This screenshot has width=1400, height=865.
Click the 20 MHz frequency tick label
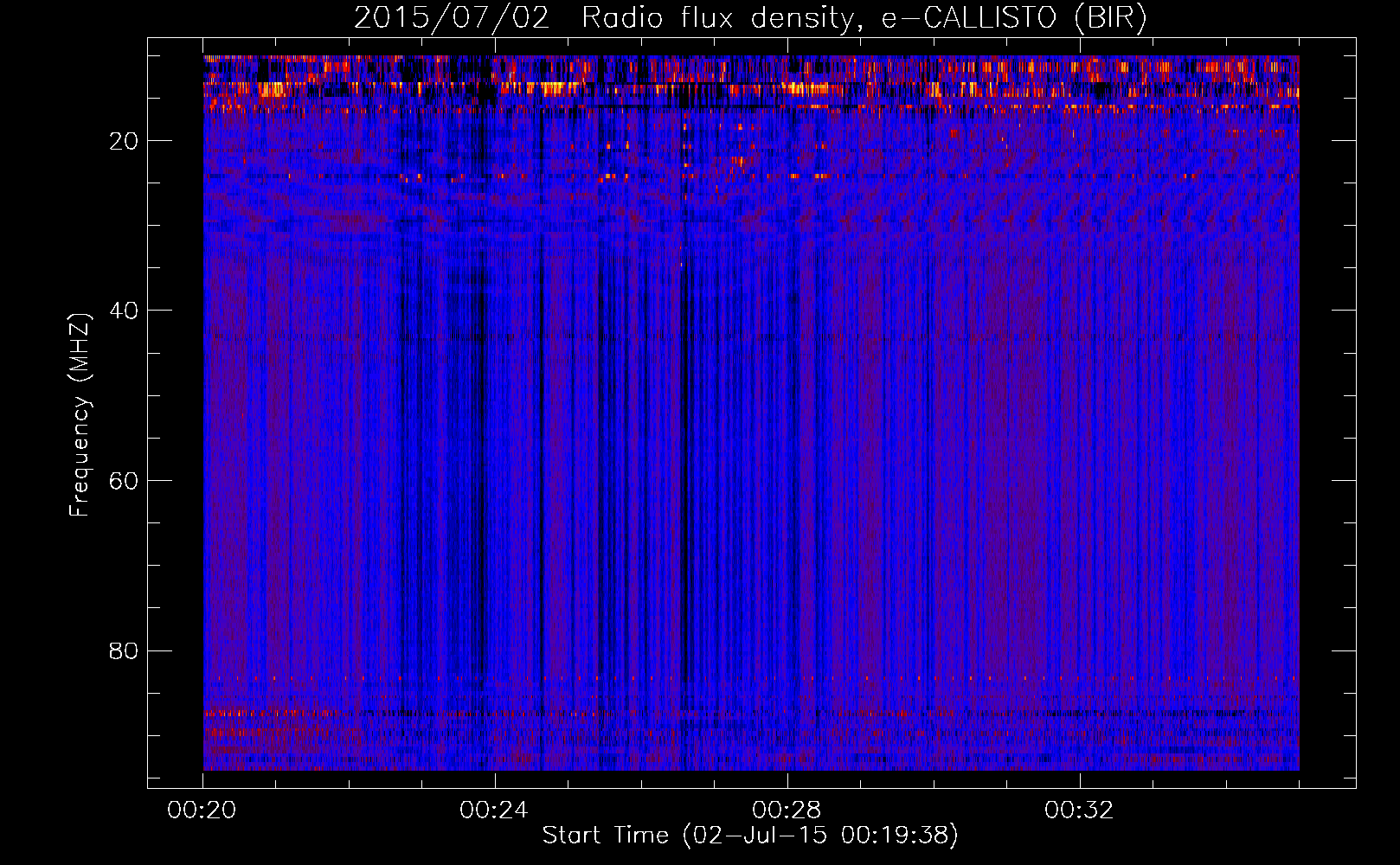click(x=124, y=141)
